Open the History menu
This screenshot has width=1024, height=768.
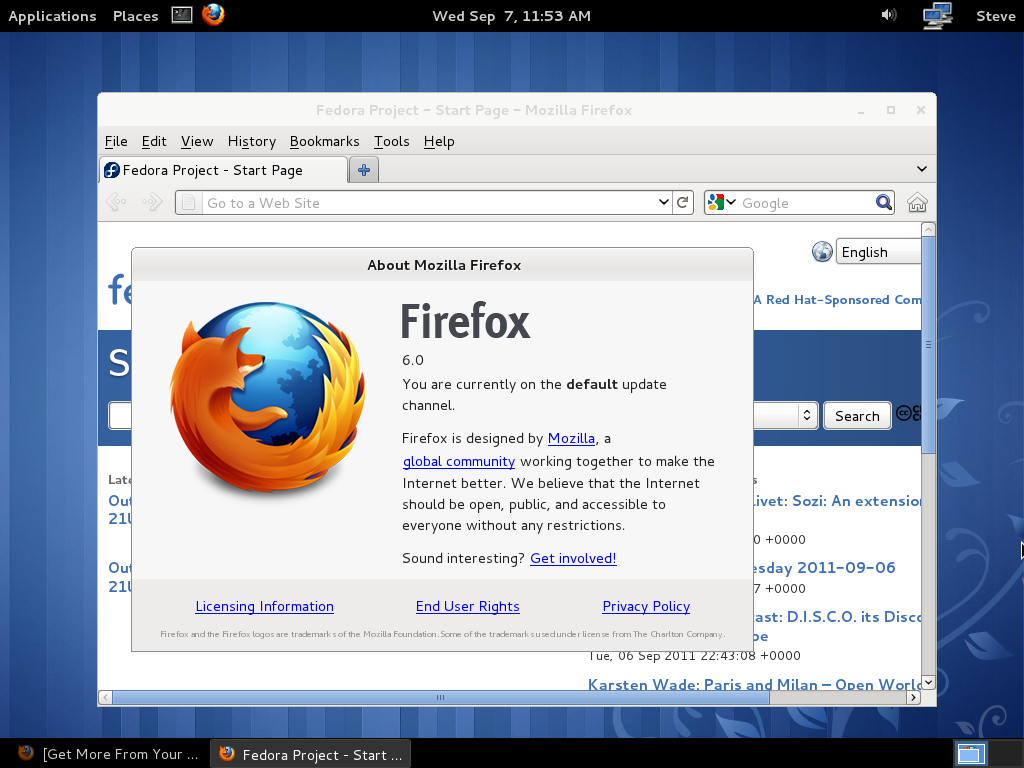pyautogui.click(x=251, y=141)
